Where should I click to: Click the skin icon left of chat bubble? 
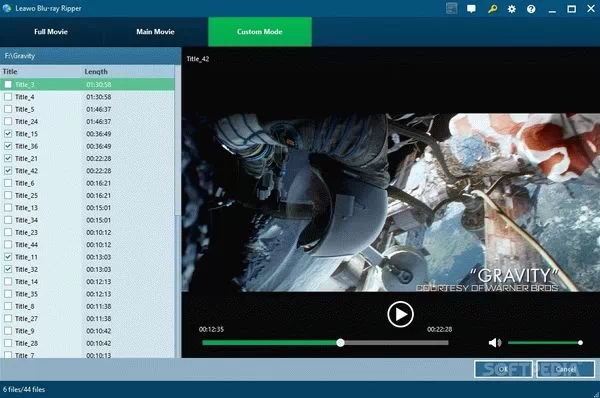tap(452, 8)
